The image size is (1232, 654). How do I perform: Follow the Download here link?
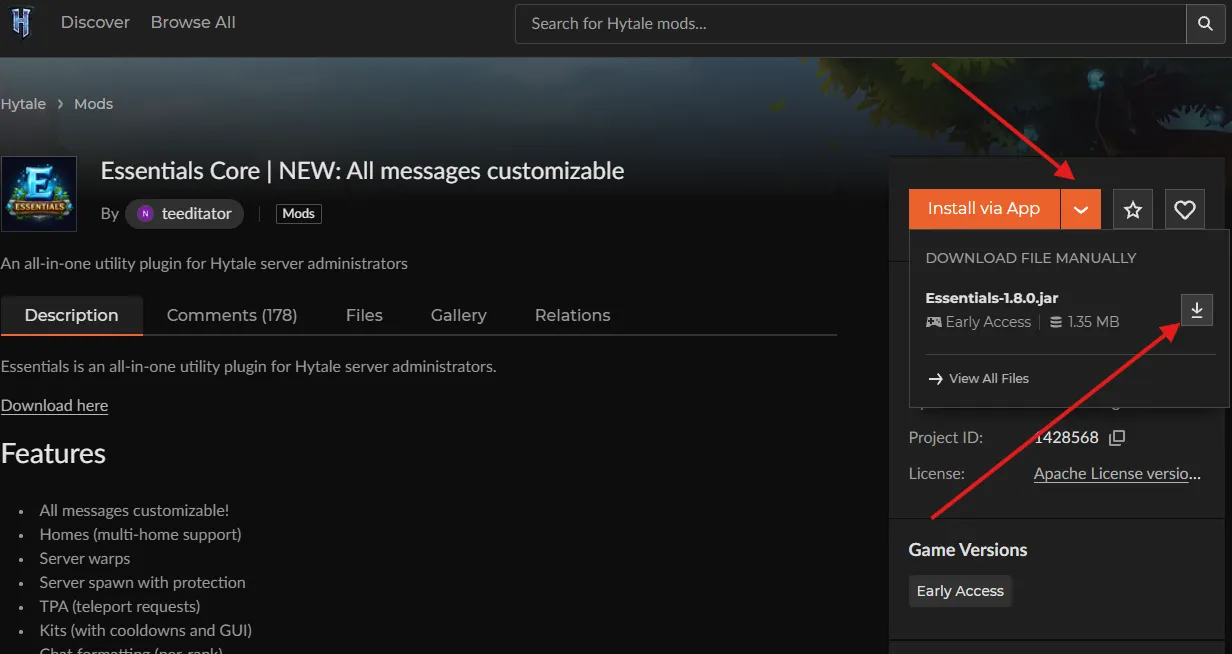coord(54,405)
